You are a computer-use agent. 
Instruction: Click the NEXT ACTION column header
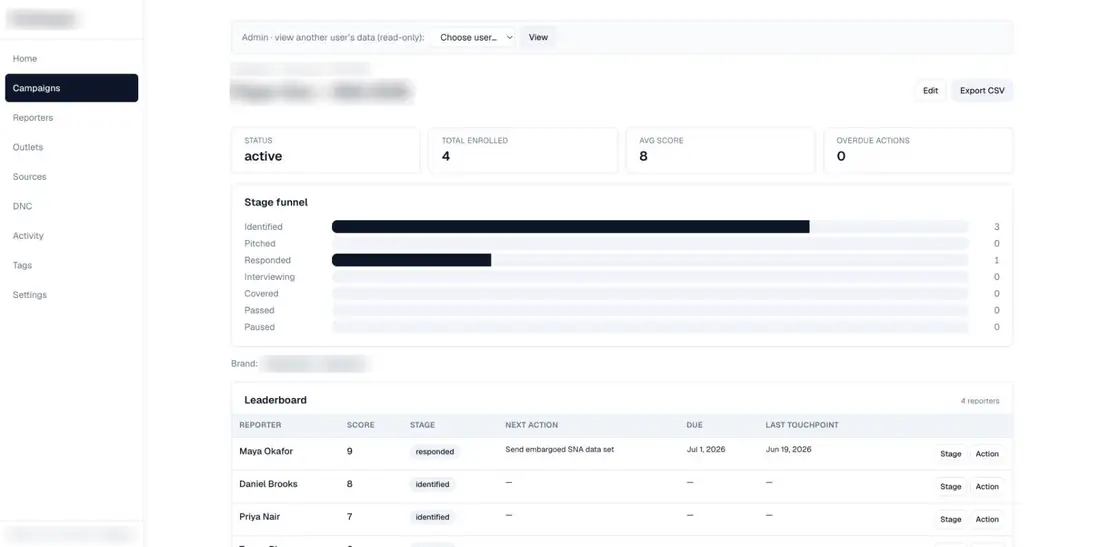point(532,425)
